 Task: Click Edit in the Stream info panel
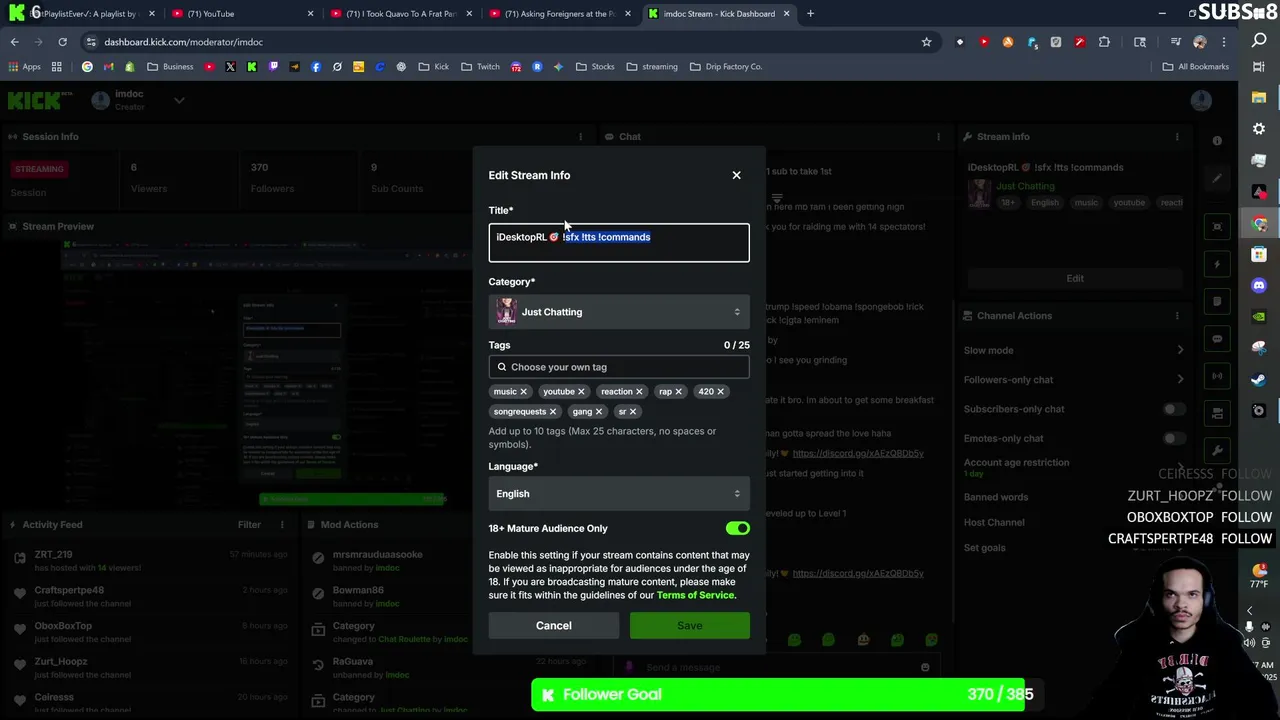1075,279
